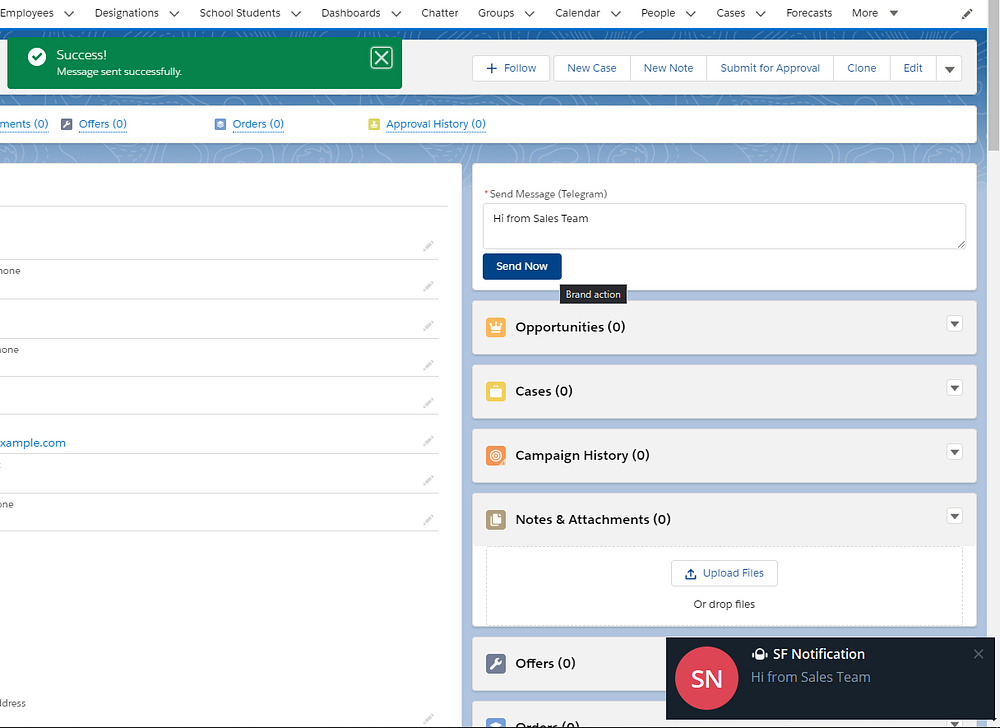Click Submit for Approval
The width and height of the screenshot is (1000, 728).
tap(770, 69)
